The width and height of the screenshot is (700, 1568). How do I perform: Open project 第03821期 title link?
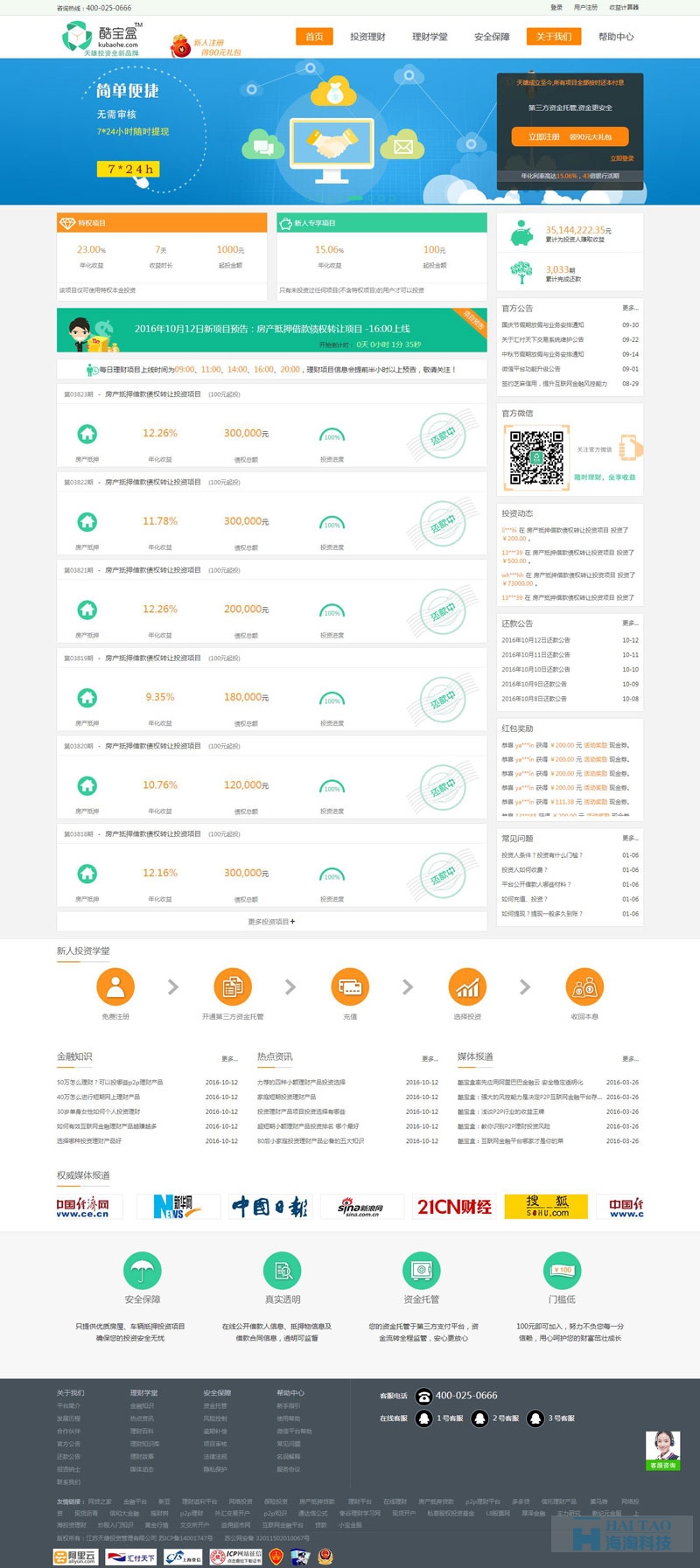(152, 570)
